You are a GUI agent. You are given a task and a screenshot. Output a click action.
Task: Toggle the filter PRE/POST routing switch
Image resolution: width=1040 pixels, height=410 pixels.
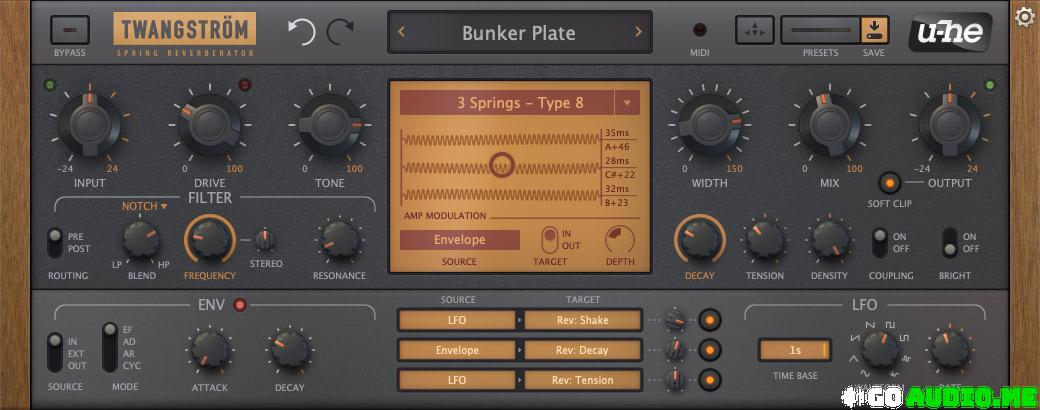tap(56, 243)
